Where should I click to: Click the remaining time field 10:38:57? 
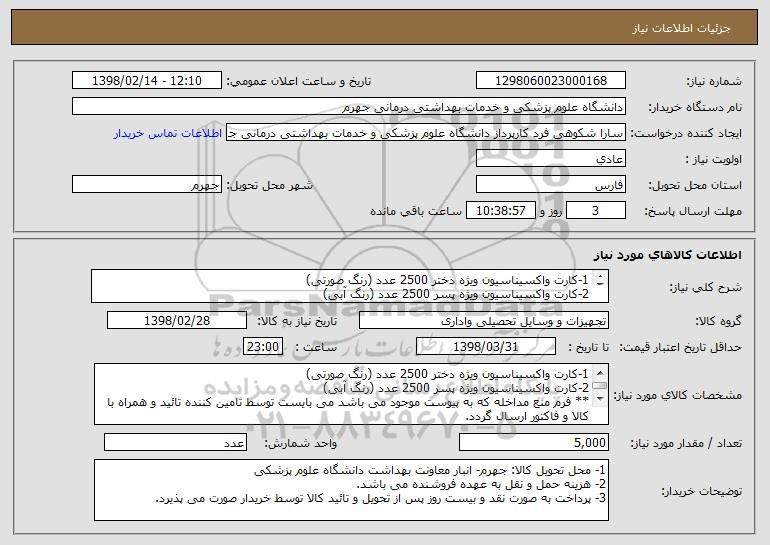(500, 211)
